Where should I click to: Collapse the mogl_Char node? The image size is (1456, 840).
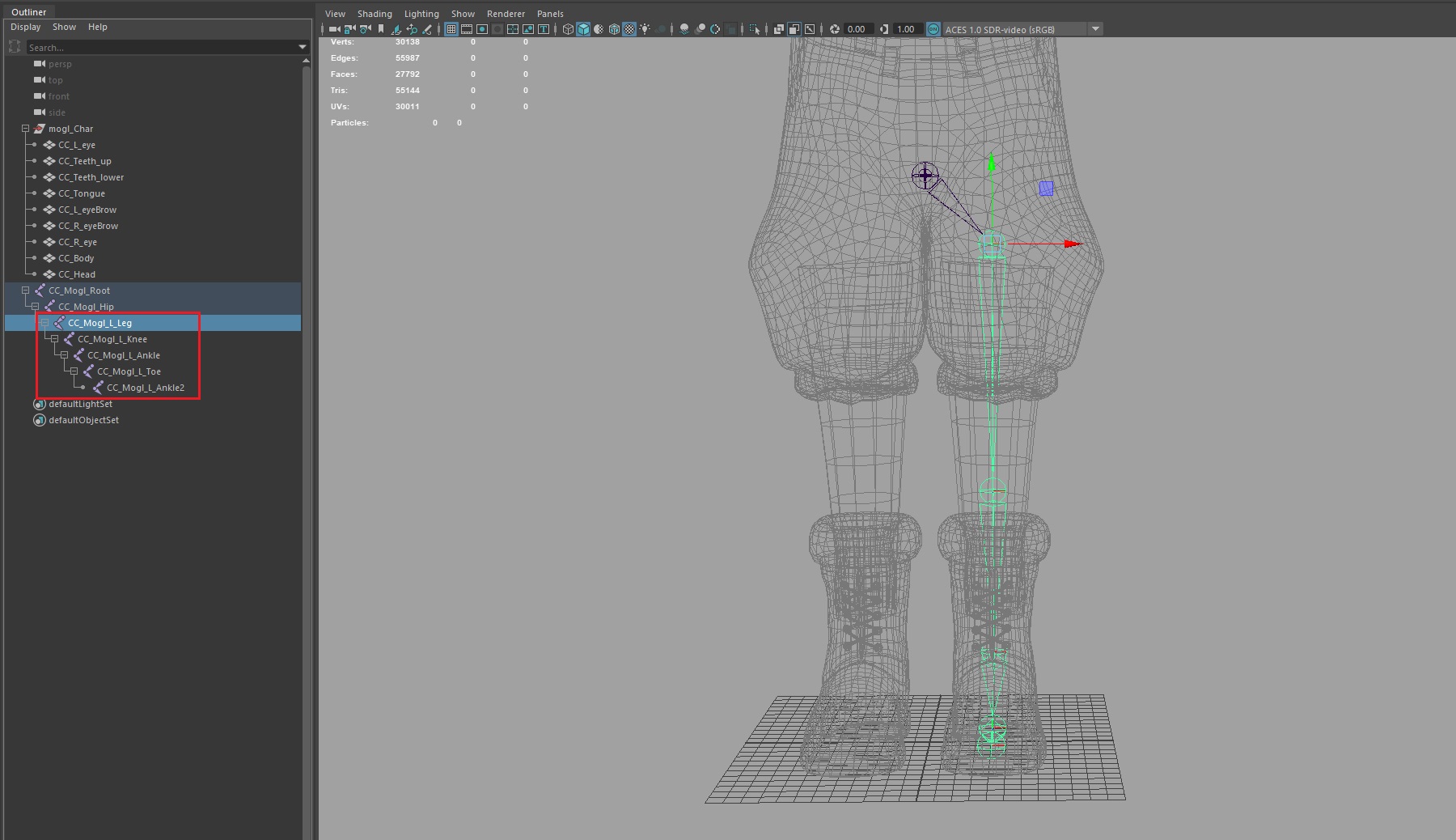(25, 129)
